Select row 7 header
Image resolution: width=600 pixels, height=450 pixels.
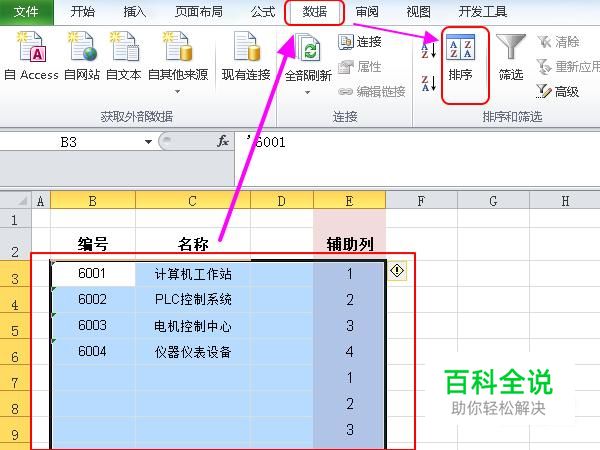click(15, 377)
